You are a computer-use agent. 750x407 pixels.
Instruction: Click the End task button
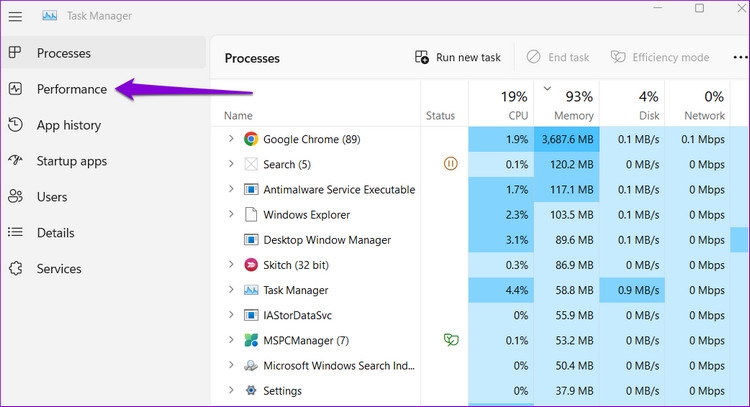[558, 57]
